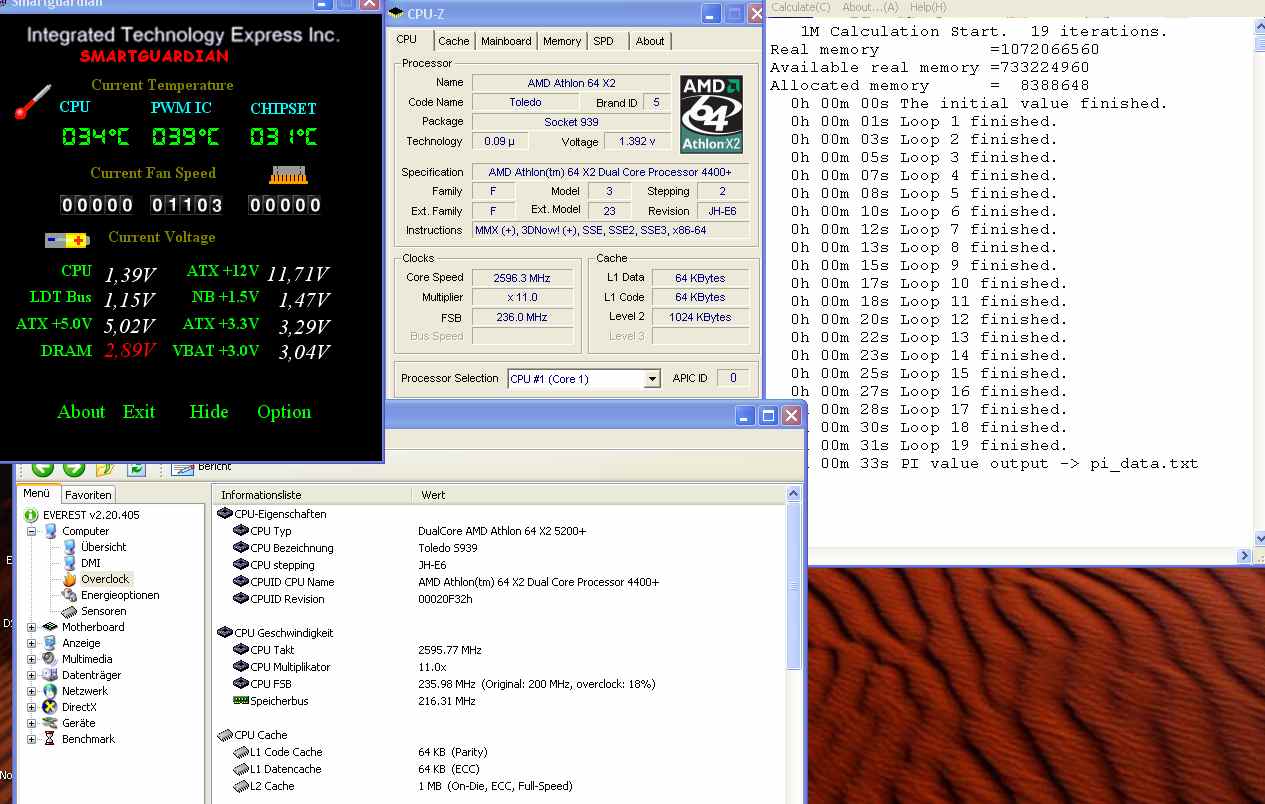The height and width of the screenshot is (804, 1265).
Task: Click the CPU Takt row in EVEREST
Action: 500,650
